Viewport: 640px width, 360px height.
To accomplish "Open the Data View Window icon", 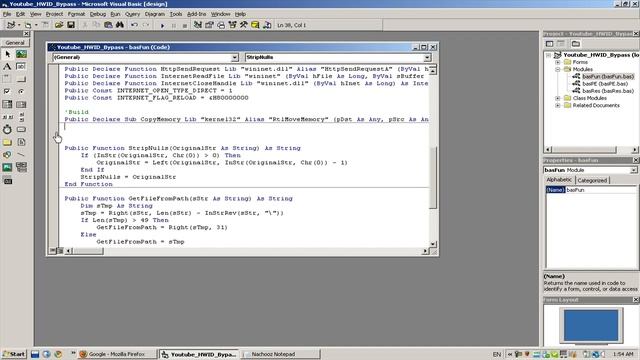I will click(x=255, y=25).
